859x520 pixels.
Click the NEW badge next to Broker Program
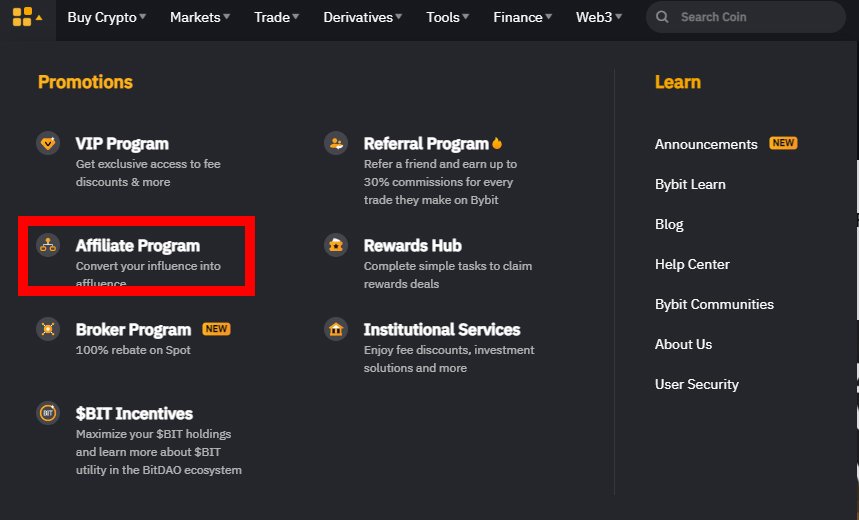pos(216,329)
